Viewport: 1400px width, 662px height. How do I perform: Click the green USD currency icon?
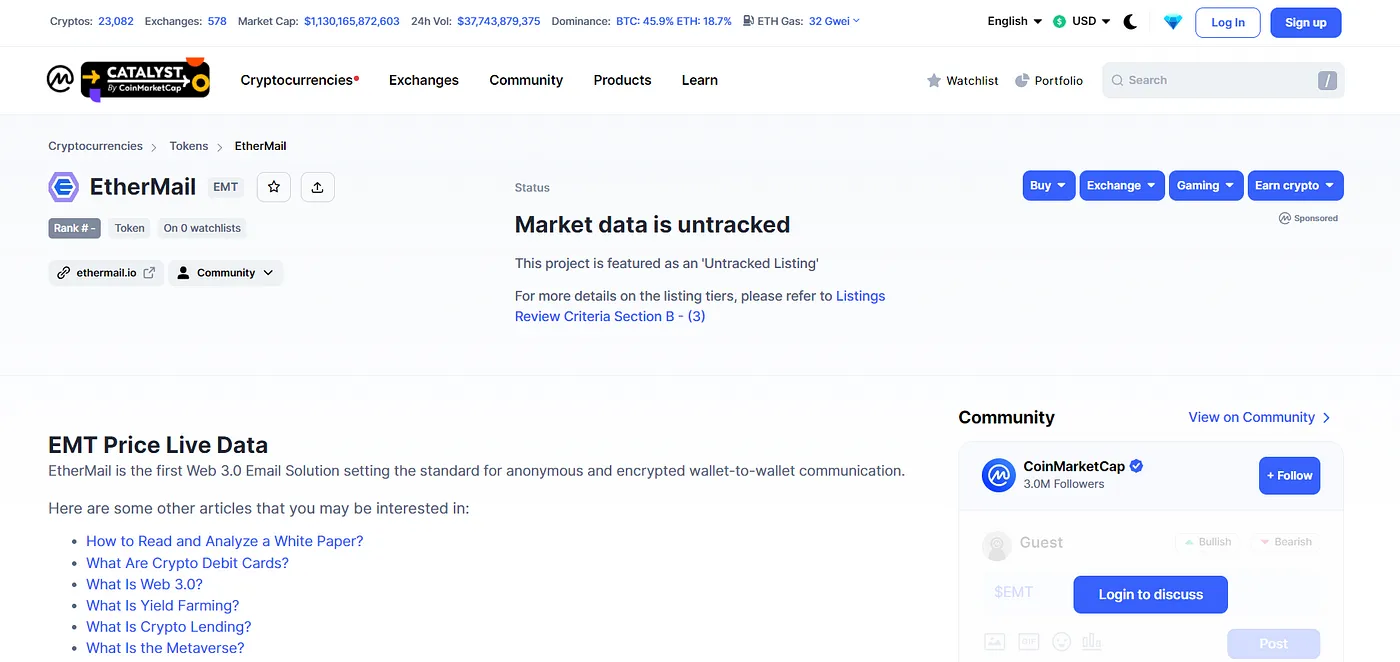pyautogui.click(x=1060, y=22)
